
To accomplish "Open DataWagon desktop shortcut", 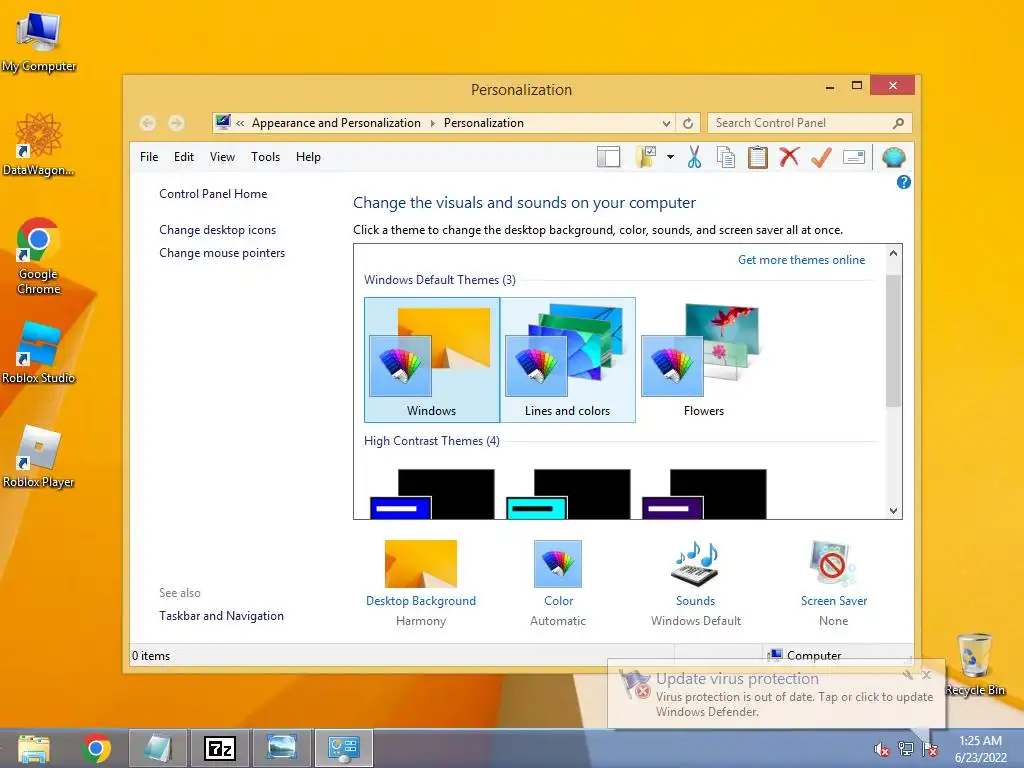I will click(x=39, y=145).
